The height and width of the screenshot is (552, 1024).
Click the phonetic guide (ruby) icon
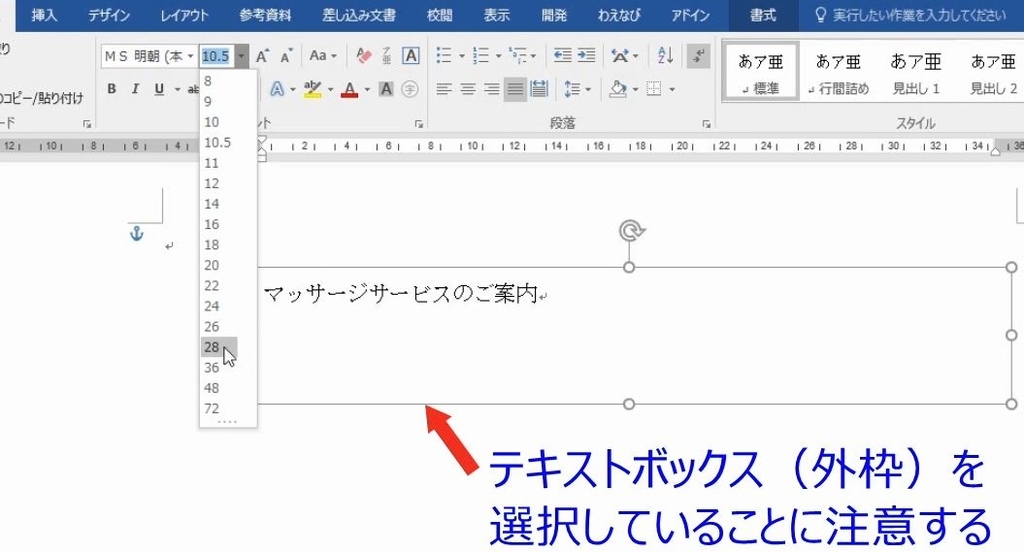click(387, 56)
